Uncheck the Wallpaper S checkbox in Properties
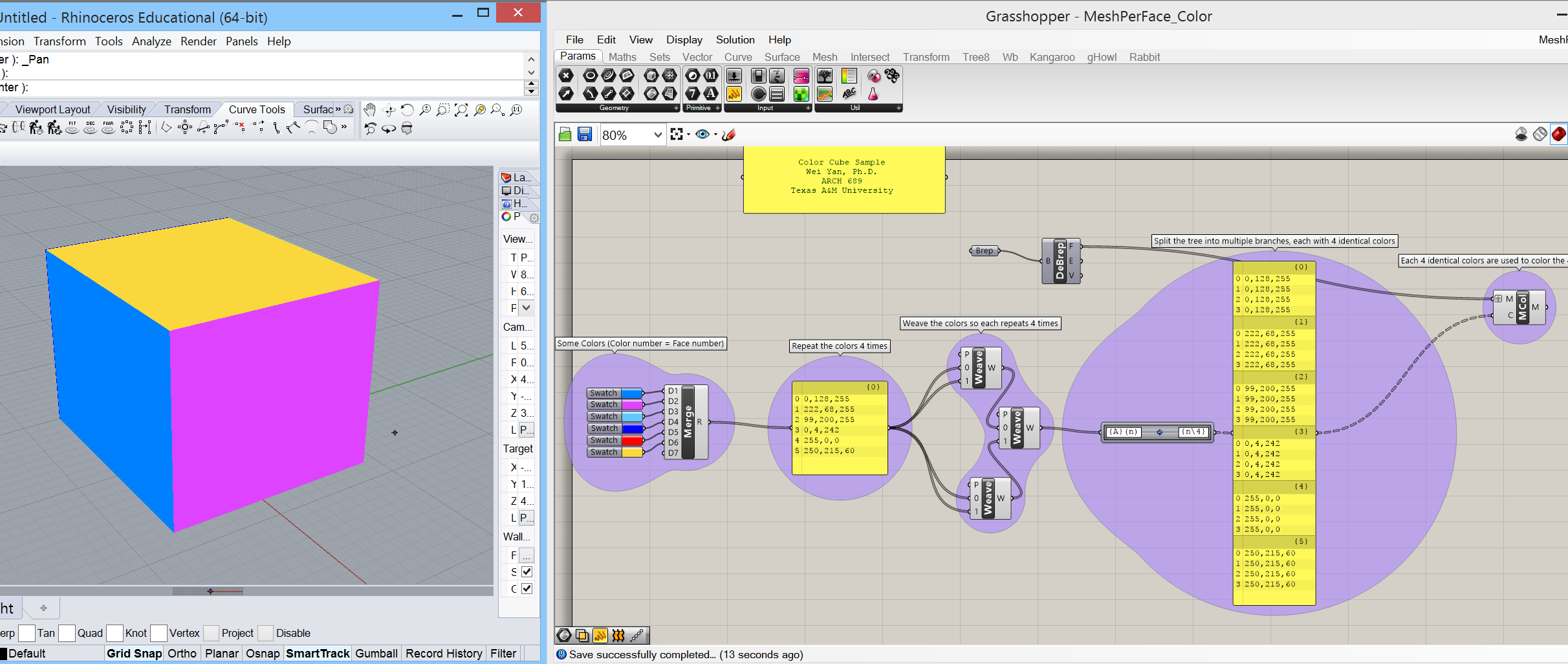The width and height of the screenshot is (1568, 664). pos(527,571)
